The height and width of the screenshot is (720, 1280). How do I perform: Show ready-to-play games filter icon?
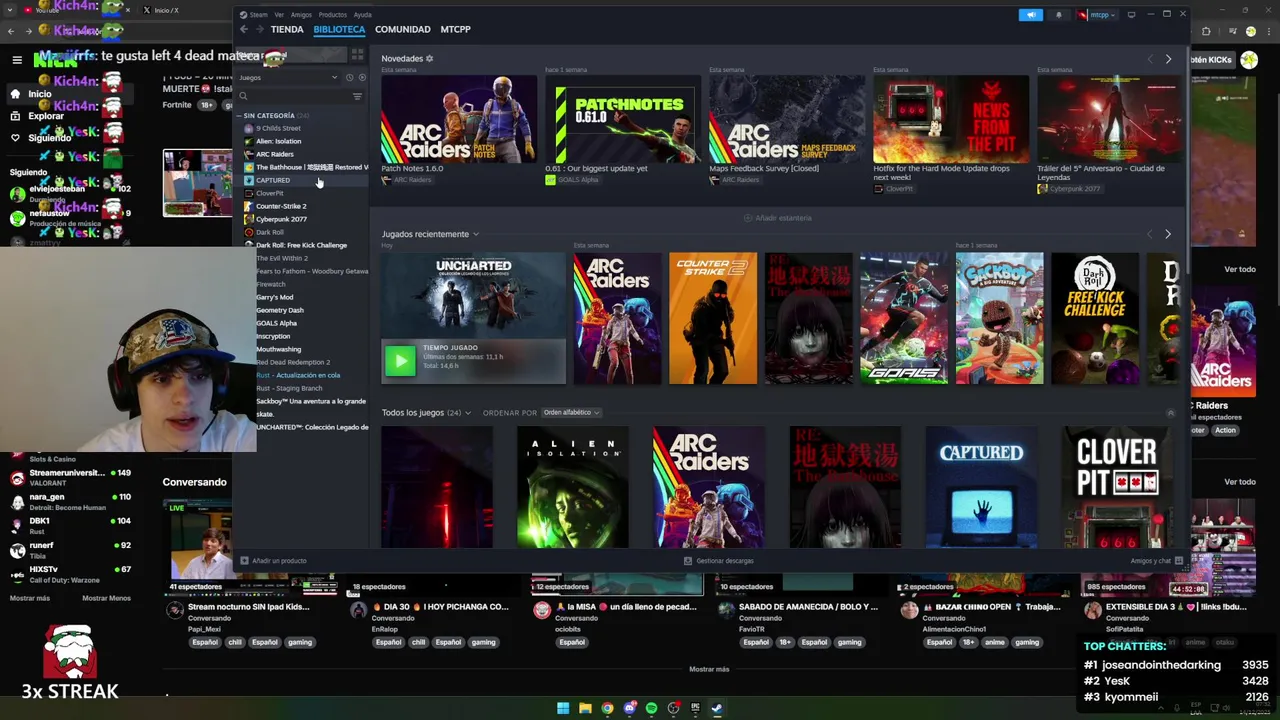[x=361, y=77]
